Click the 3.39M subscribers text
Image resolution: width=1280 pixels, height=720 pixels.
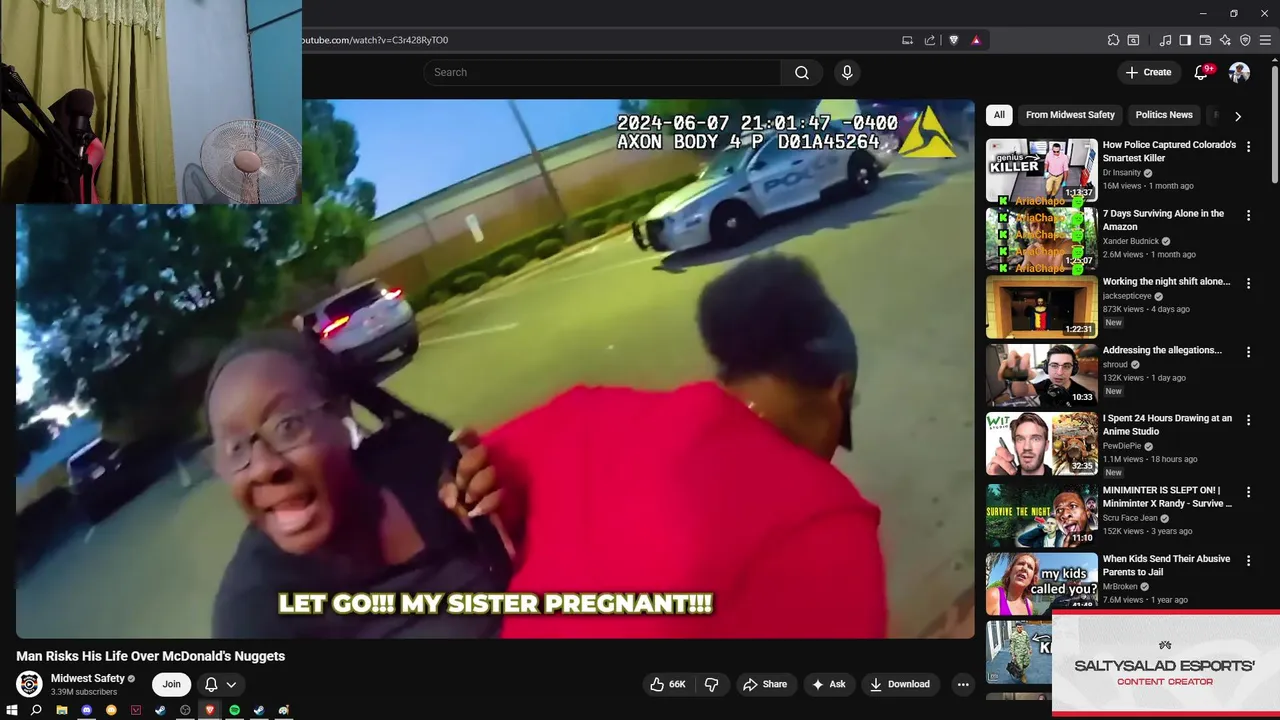(x=84, y=692)
